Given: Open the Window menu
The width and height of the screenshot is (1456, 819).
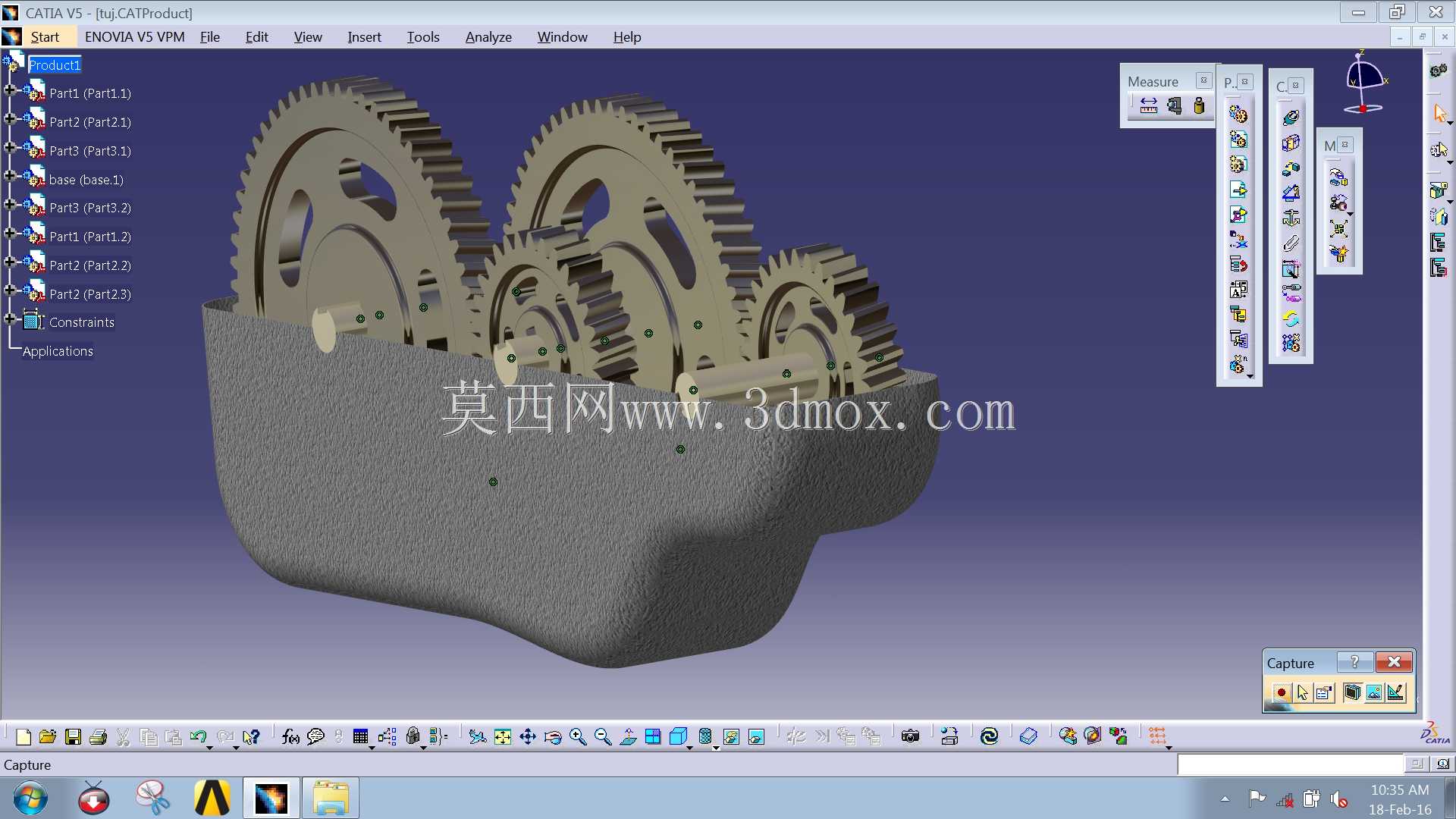Looking at the screenshot, I should 562,37.
